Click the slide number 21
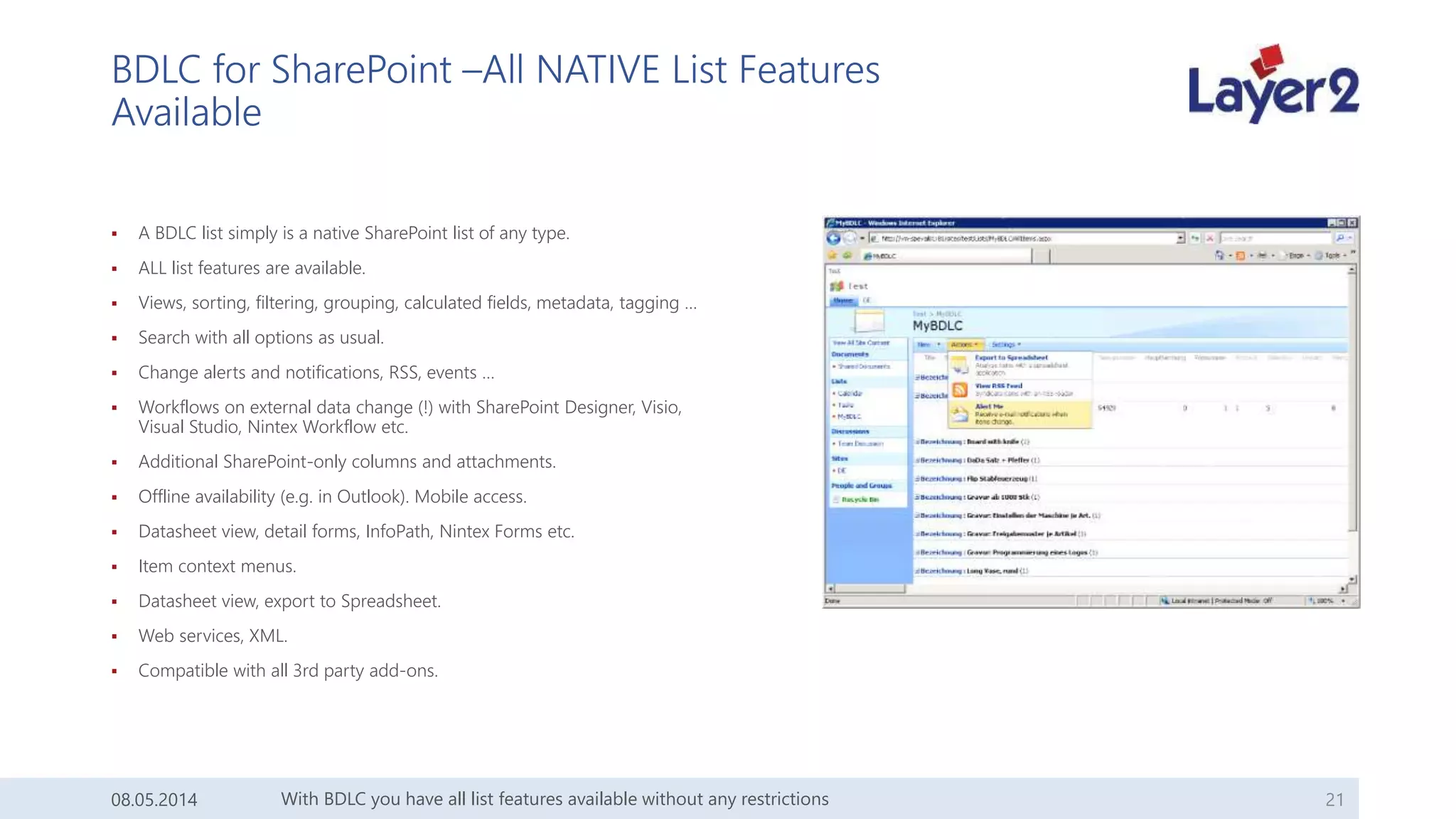The image size is (1456, 819). pyautogui.click(x=1334, y=800)
